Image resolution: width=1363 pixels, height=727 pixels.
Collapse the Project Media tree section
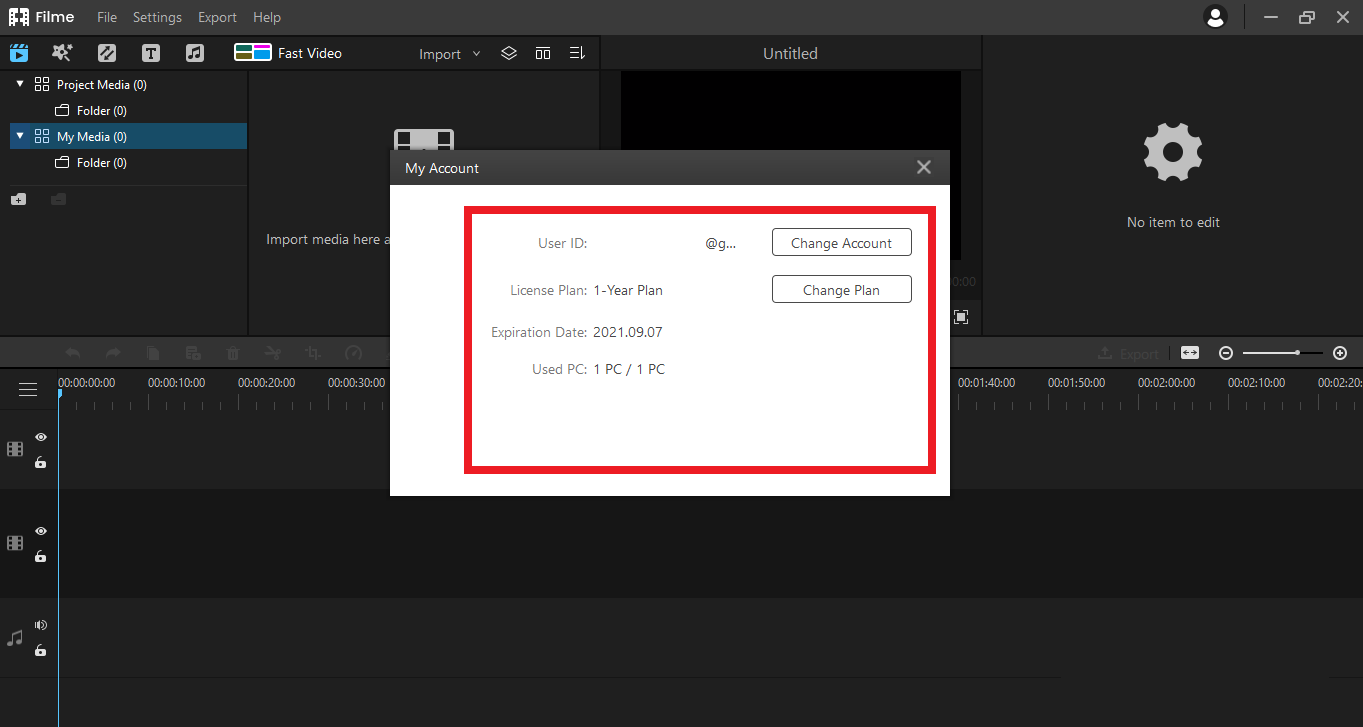coord(20,84)
